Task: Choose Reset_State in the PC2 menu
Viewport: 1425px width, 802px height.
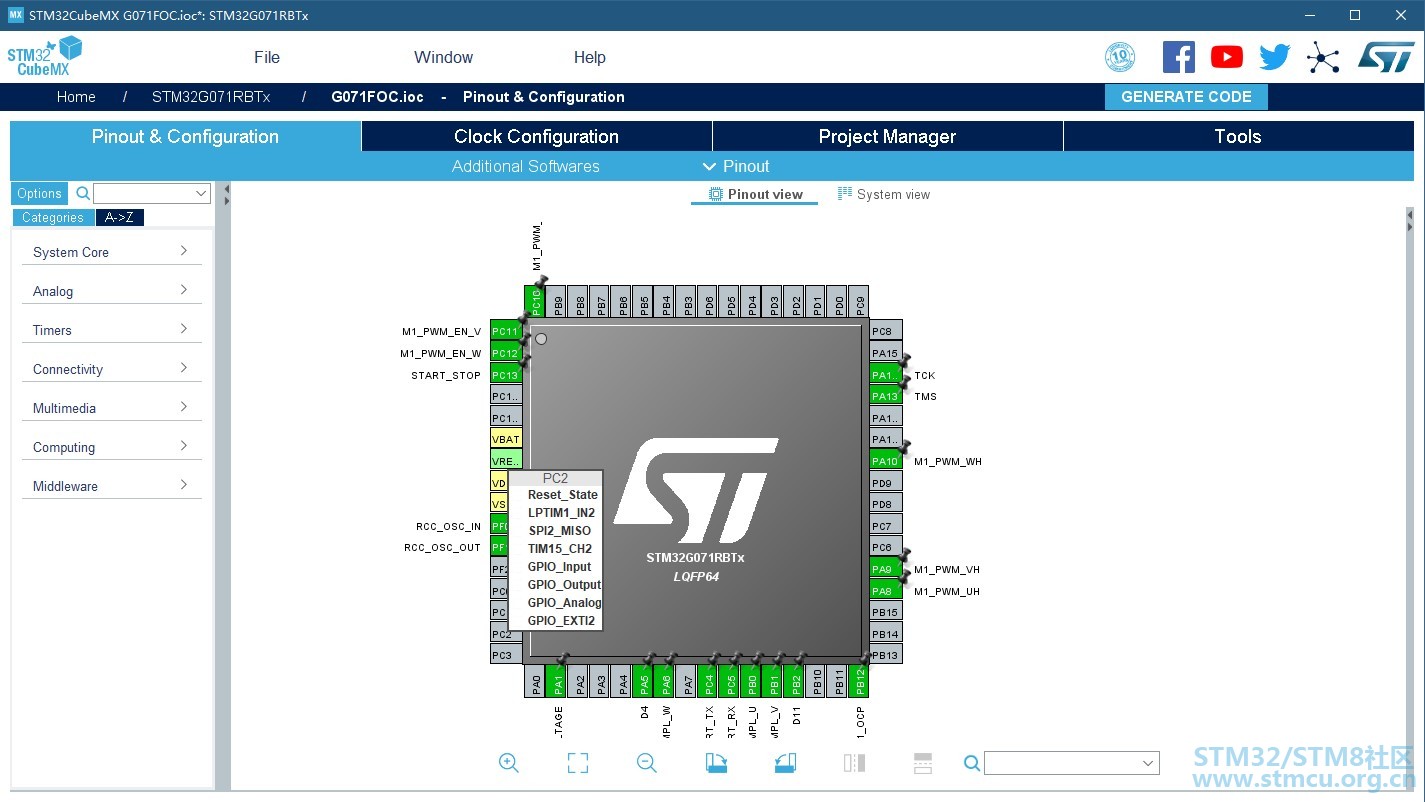Action: tap(563, 495)
